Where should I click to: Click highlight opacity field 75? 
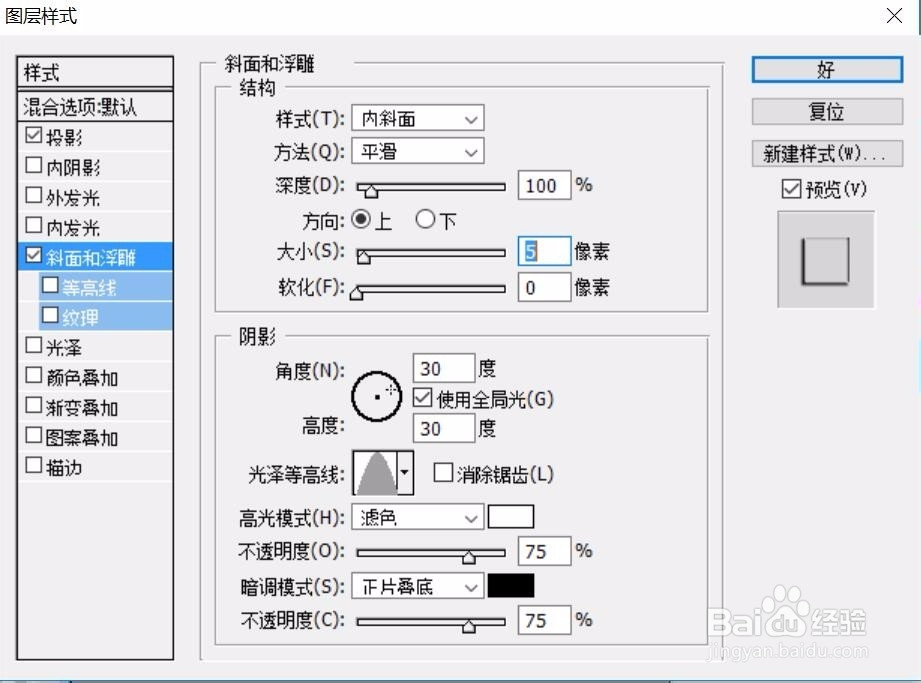544,551
